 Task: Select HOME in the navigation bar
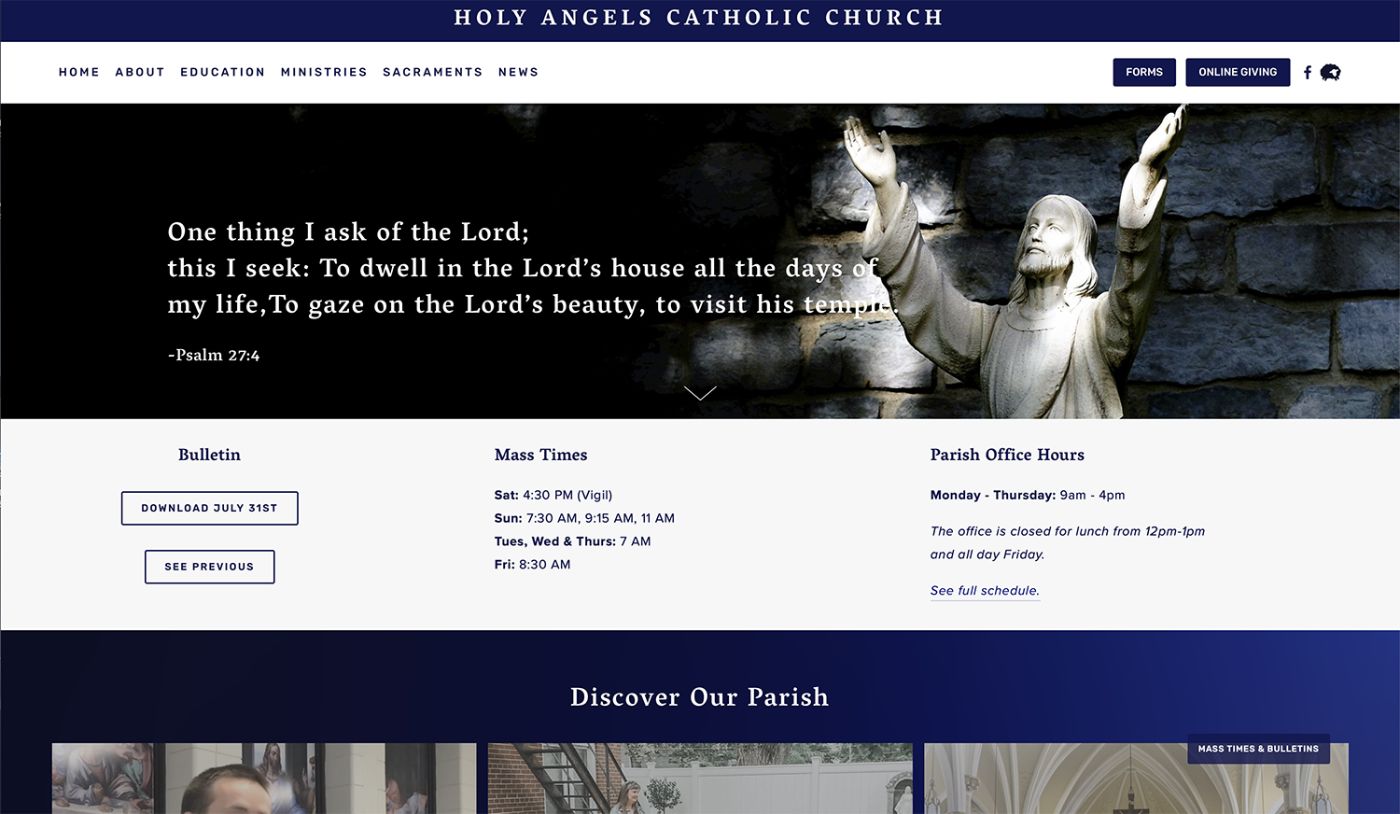pos(79,71)
